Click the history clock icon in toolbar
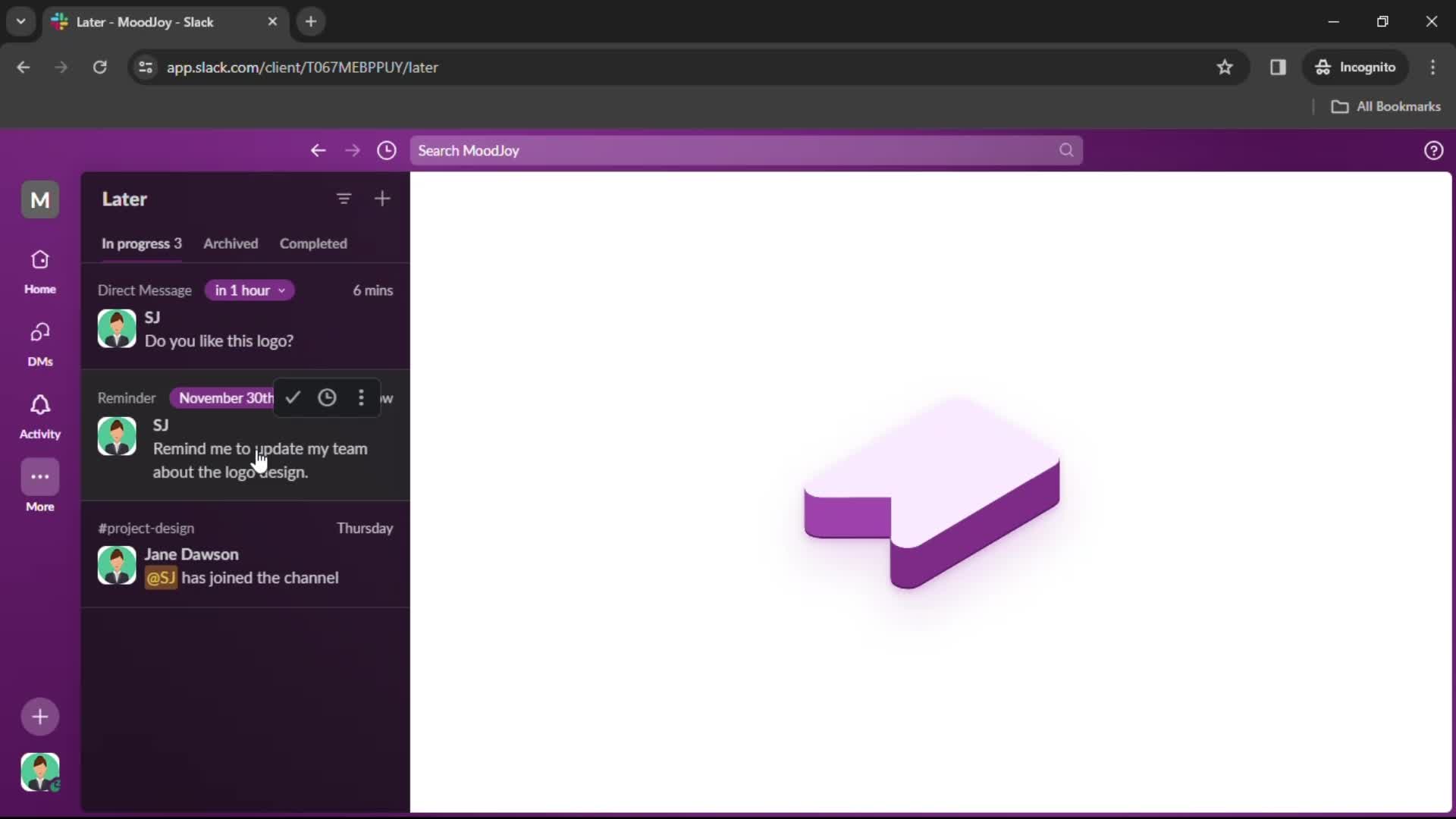 pyautogui.click(x=386, y=150)
